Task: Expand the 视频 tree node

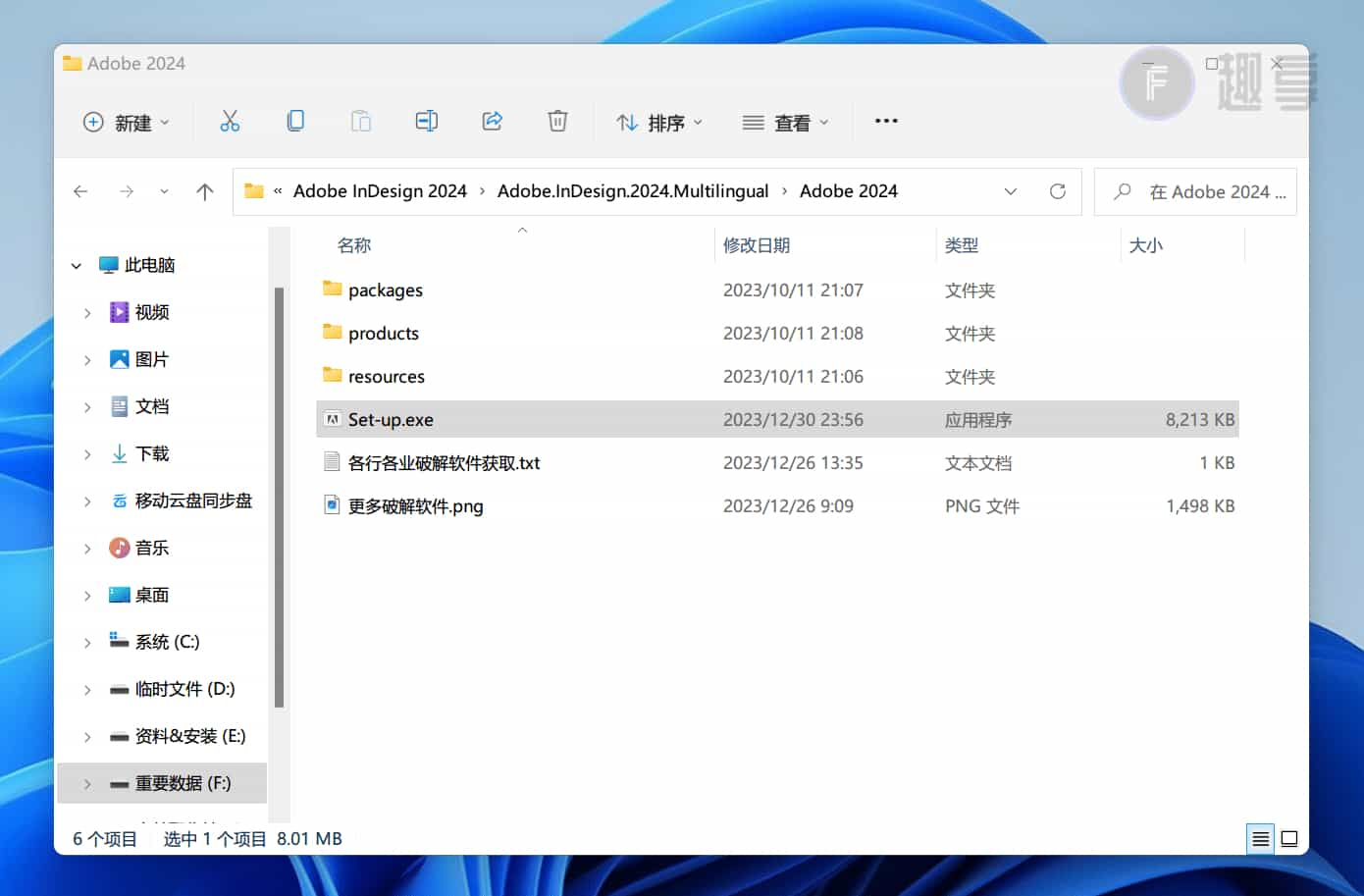Action: click(87, 313)
